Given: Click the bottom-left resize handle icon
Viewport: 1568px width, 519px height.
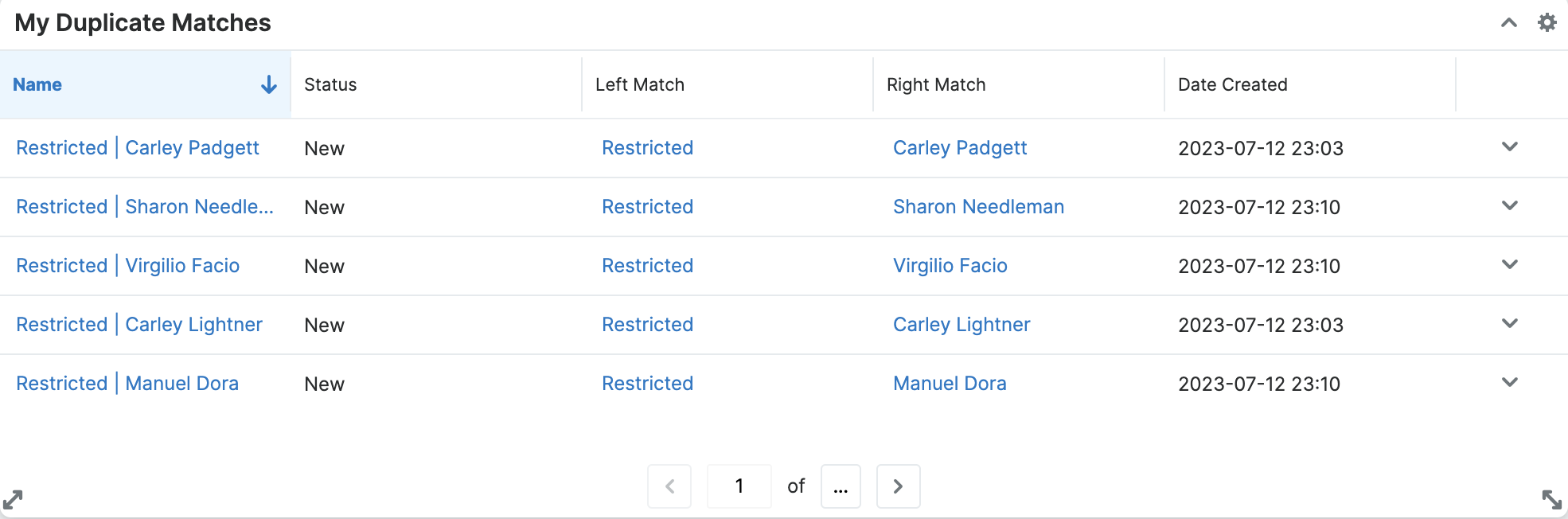Looking at the screenshot, I should [13, 499].
